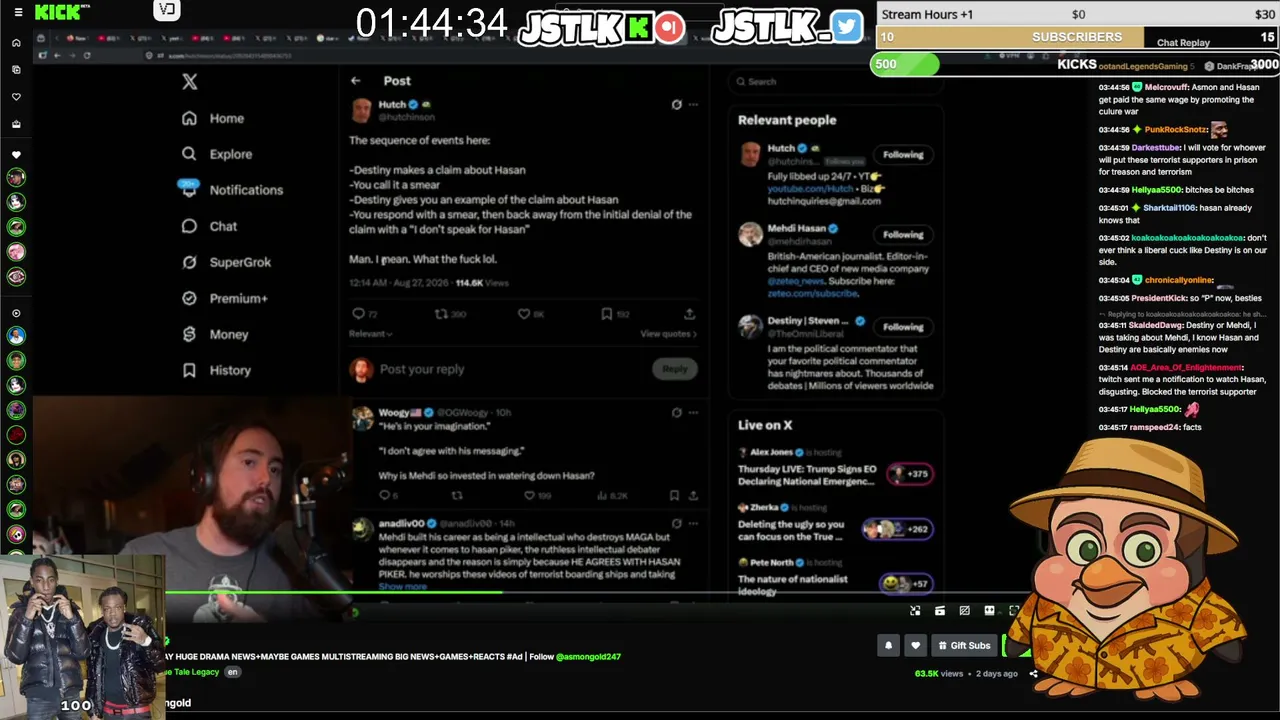Toggle Following for Hutch
Image resolution: width=1280 pixels, height=720 pixels.
(x=903, y=155)
